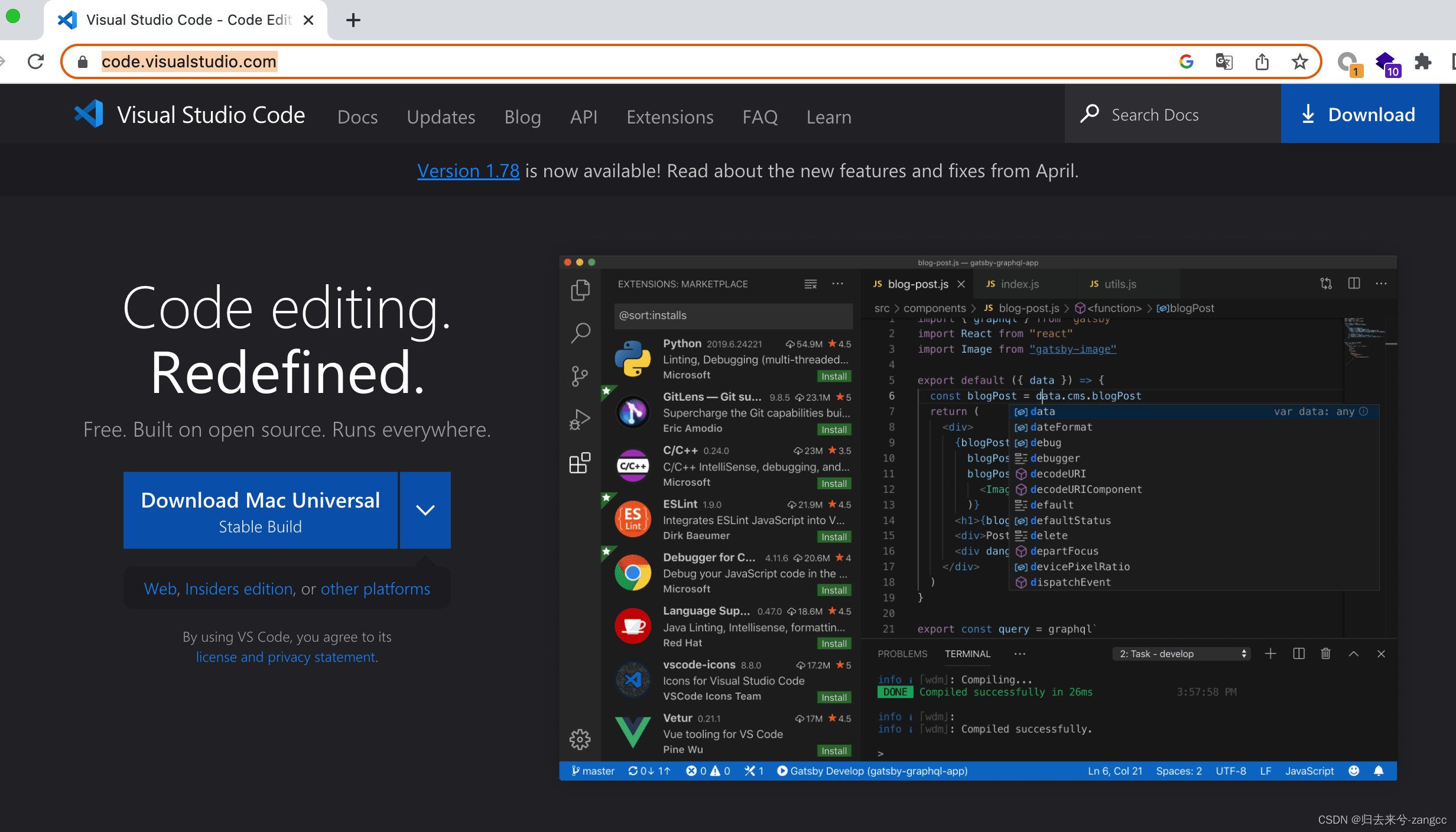Open the Learn menu item

pyautogui.click(x=829, y=116)
